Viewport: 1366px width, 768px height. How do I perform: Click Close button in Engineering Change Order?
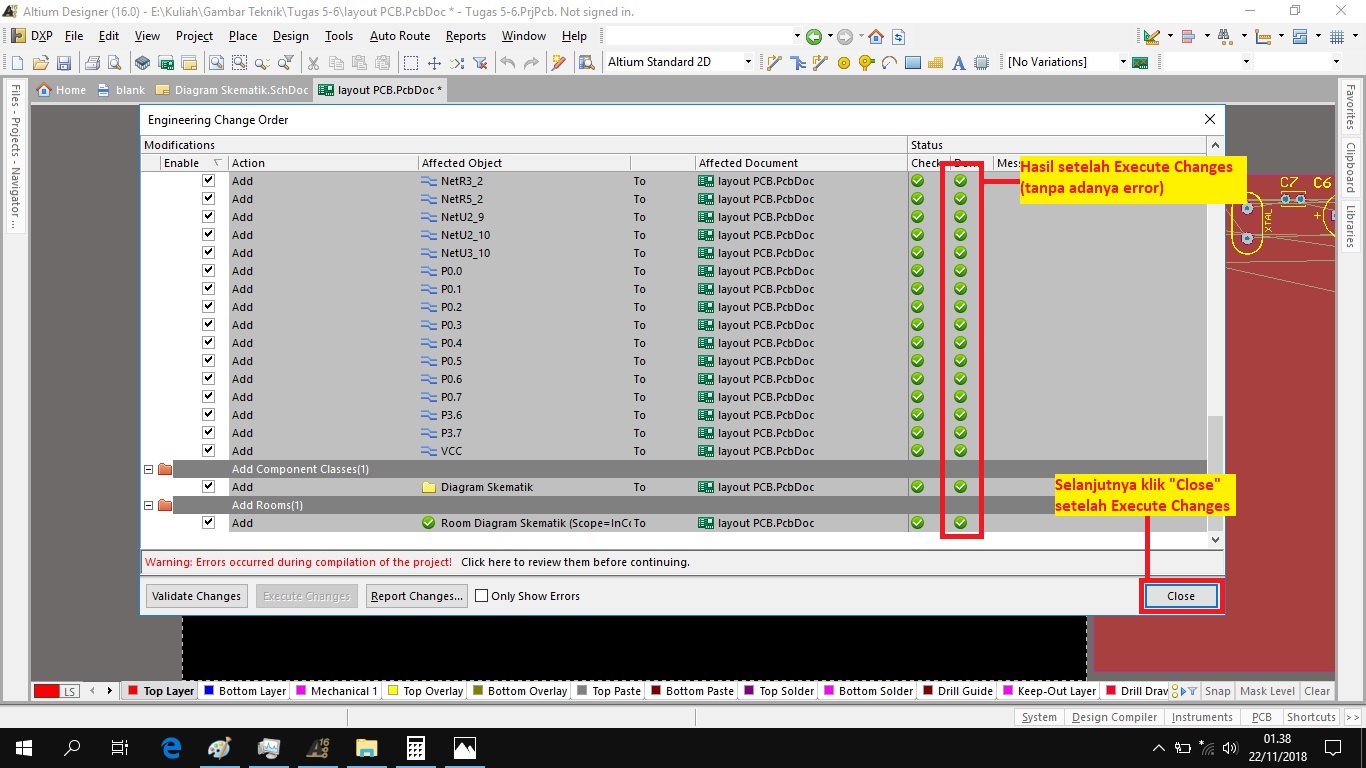coord(1181,596)
